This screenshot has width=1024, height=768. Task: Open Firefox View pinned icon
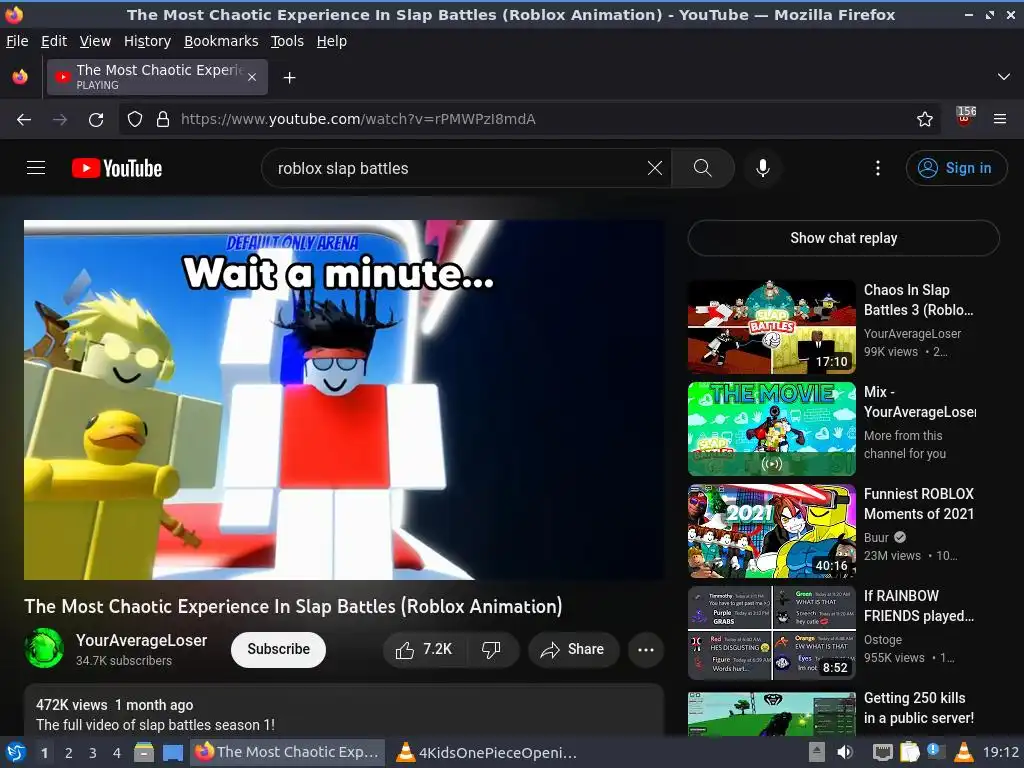click(x=20, y=77)
